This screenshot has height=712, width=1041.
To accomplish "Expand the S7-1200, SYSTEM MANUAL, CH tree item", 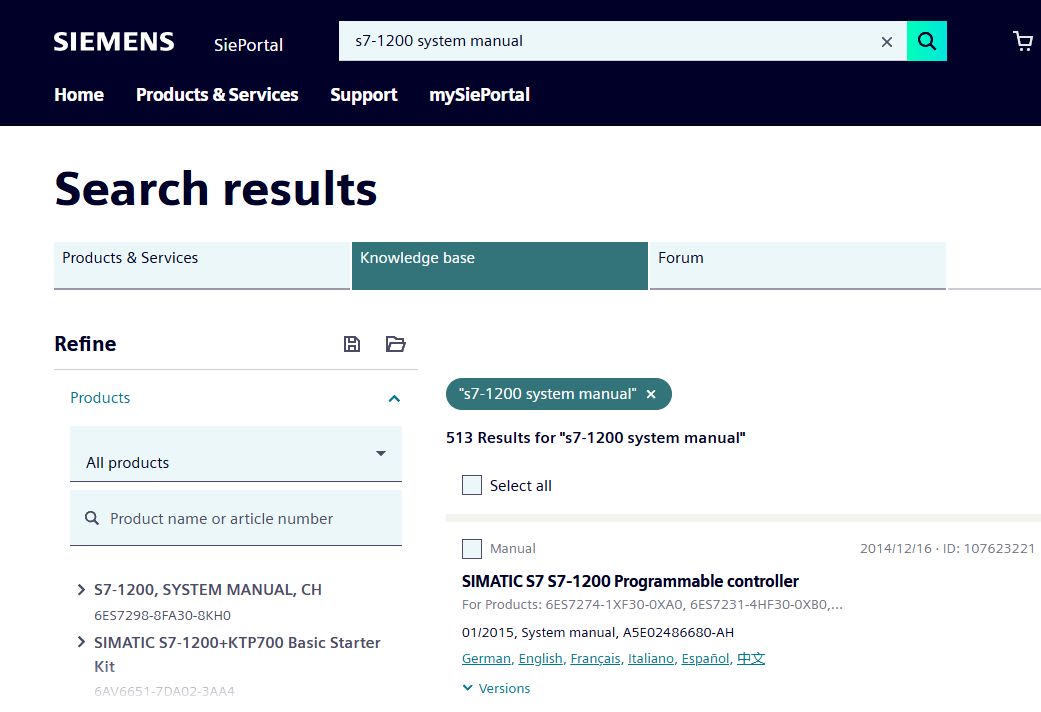I will (x=81, y=589).
